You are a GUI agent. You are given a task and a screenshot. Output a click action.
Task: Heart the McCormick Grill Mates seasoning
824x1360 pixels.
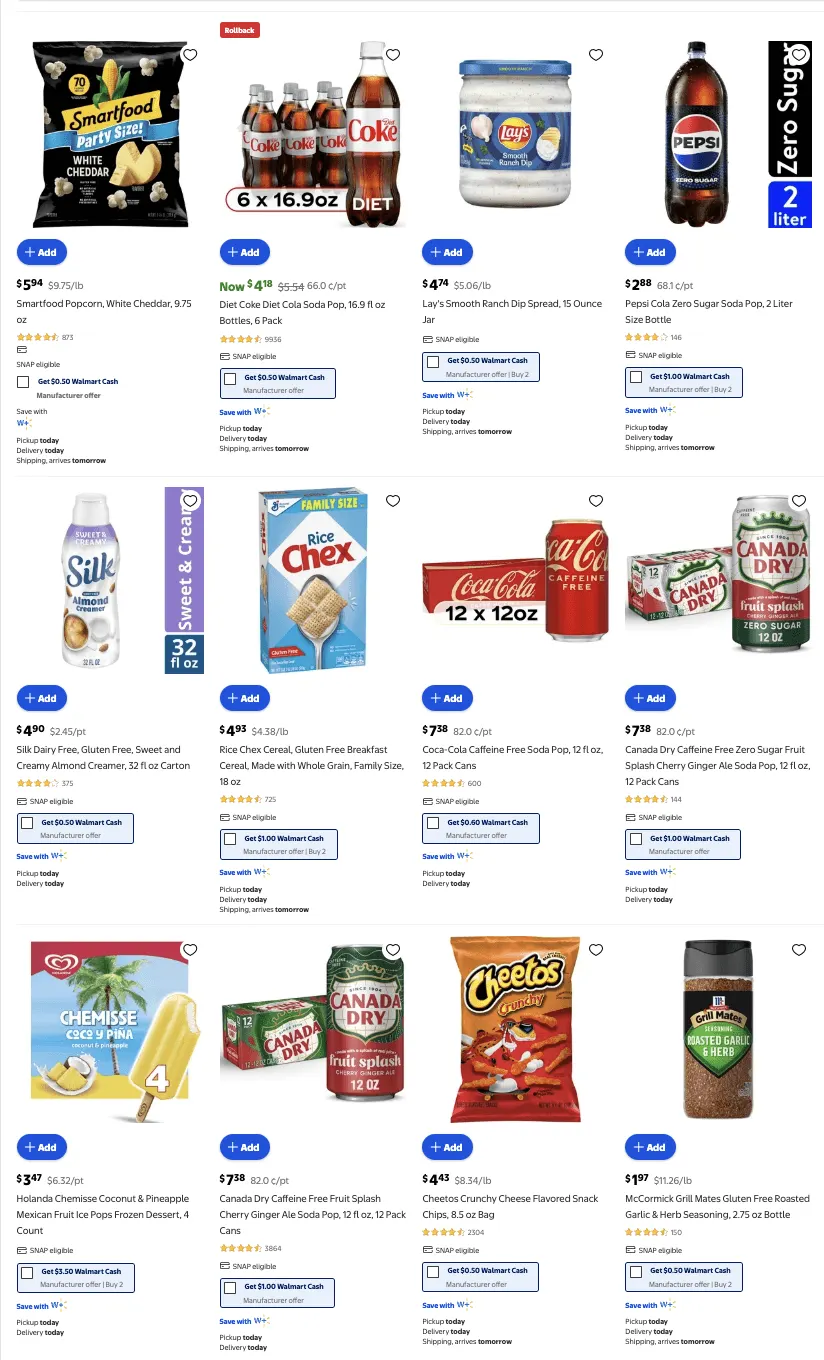(798, 950)
